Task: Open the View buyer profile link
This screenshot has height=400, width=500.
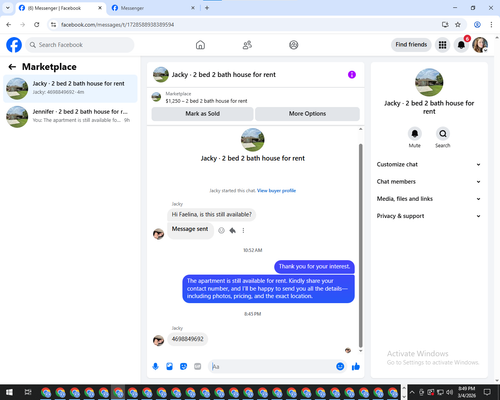Action: [x=276, y=191]
